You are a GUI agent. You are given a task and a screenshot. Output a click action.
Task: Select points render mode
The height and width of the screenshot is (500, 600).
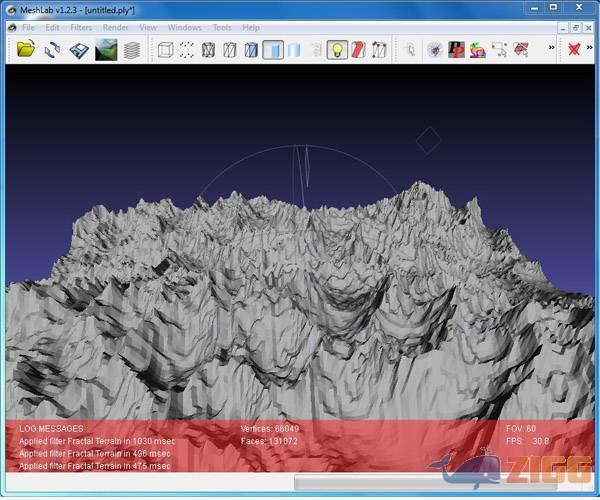tap(186, 48)
